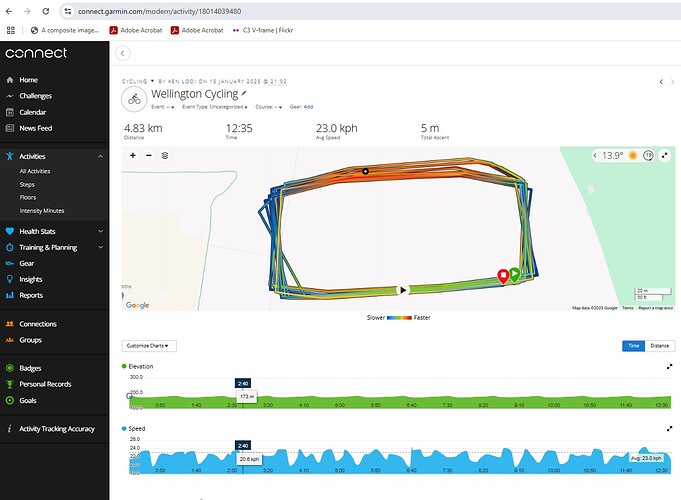Open Badges in sidebar
The height and width of the screenshot is (500, 681).
point(30,368)
